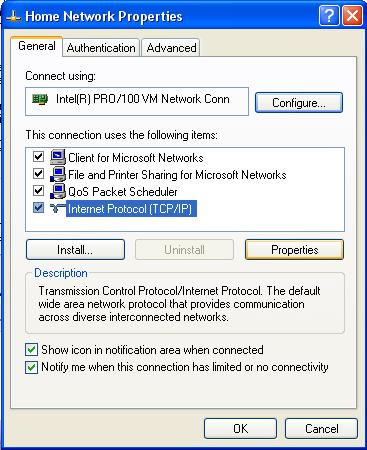The image size is (367, 450).
Task: Toggle Show icon in notification area
Action: coord(31,350)
